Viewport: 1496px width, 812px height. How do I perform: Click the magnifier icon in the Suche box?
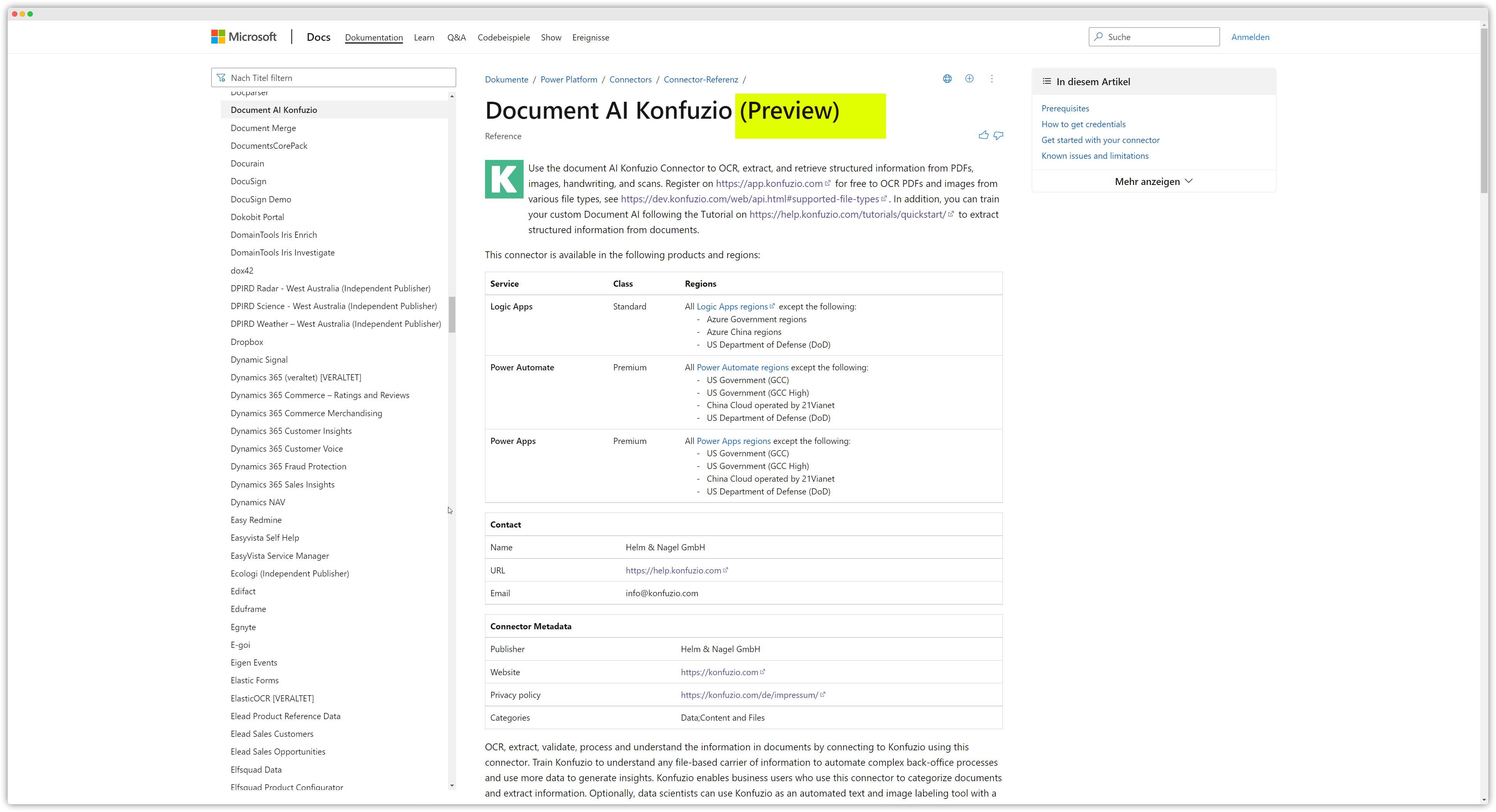1098,37
